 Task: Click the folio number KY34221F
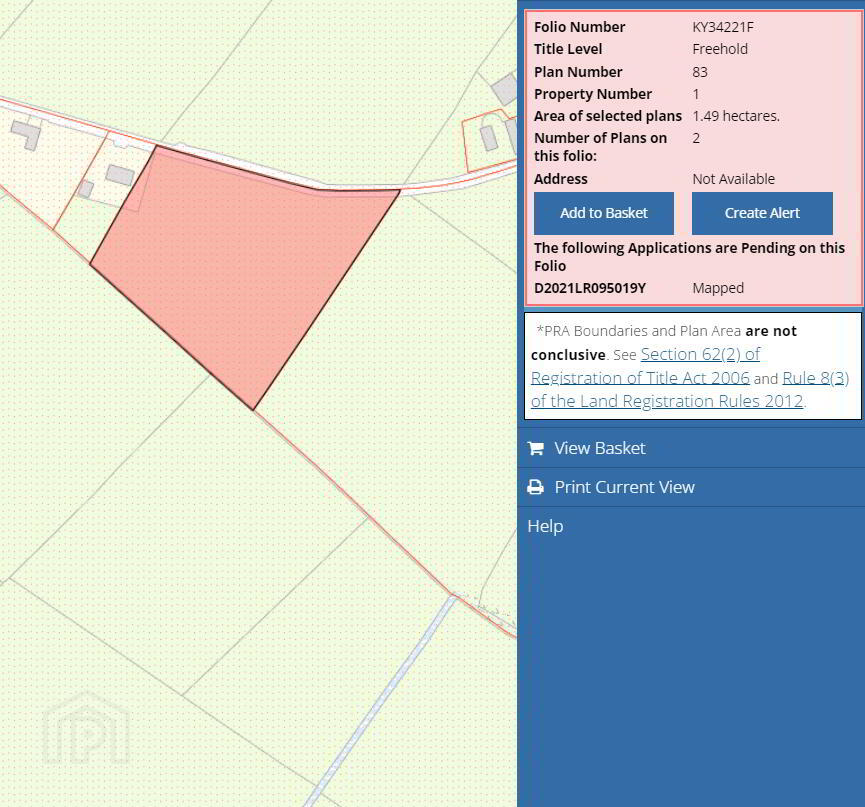coord(723,27)
